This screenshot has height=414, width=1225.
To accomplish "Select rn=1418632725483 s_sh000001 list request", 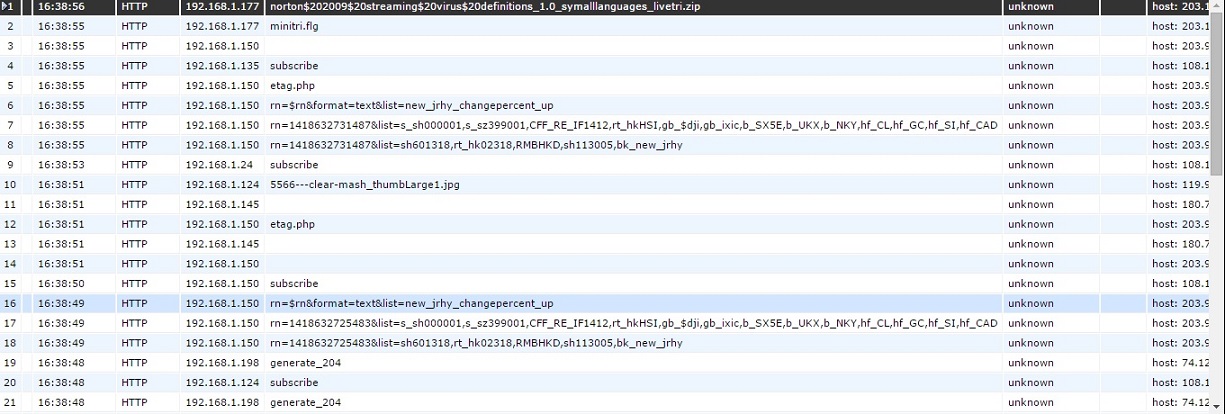I will click(634, 323).
